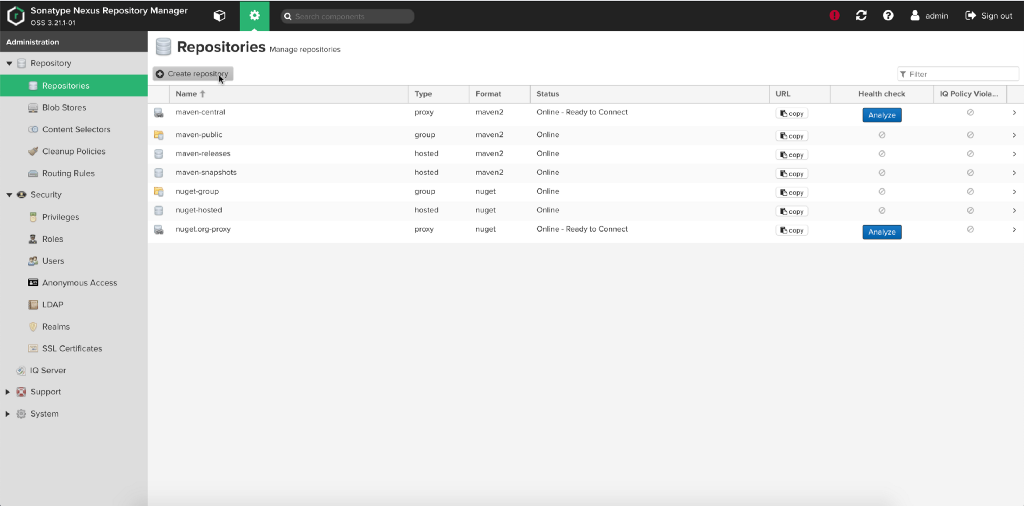
Task: Copy the maven-central URL
Action: tap(792, 114)
